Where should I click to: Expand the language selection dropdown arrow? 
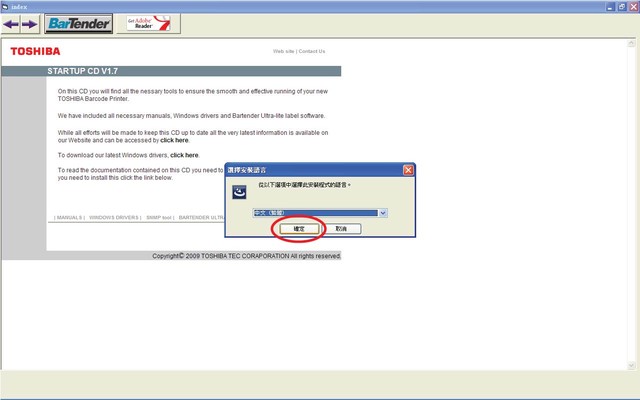point(383,213)
